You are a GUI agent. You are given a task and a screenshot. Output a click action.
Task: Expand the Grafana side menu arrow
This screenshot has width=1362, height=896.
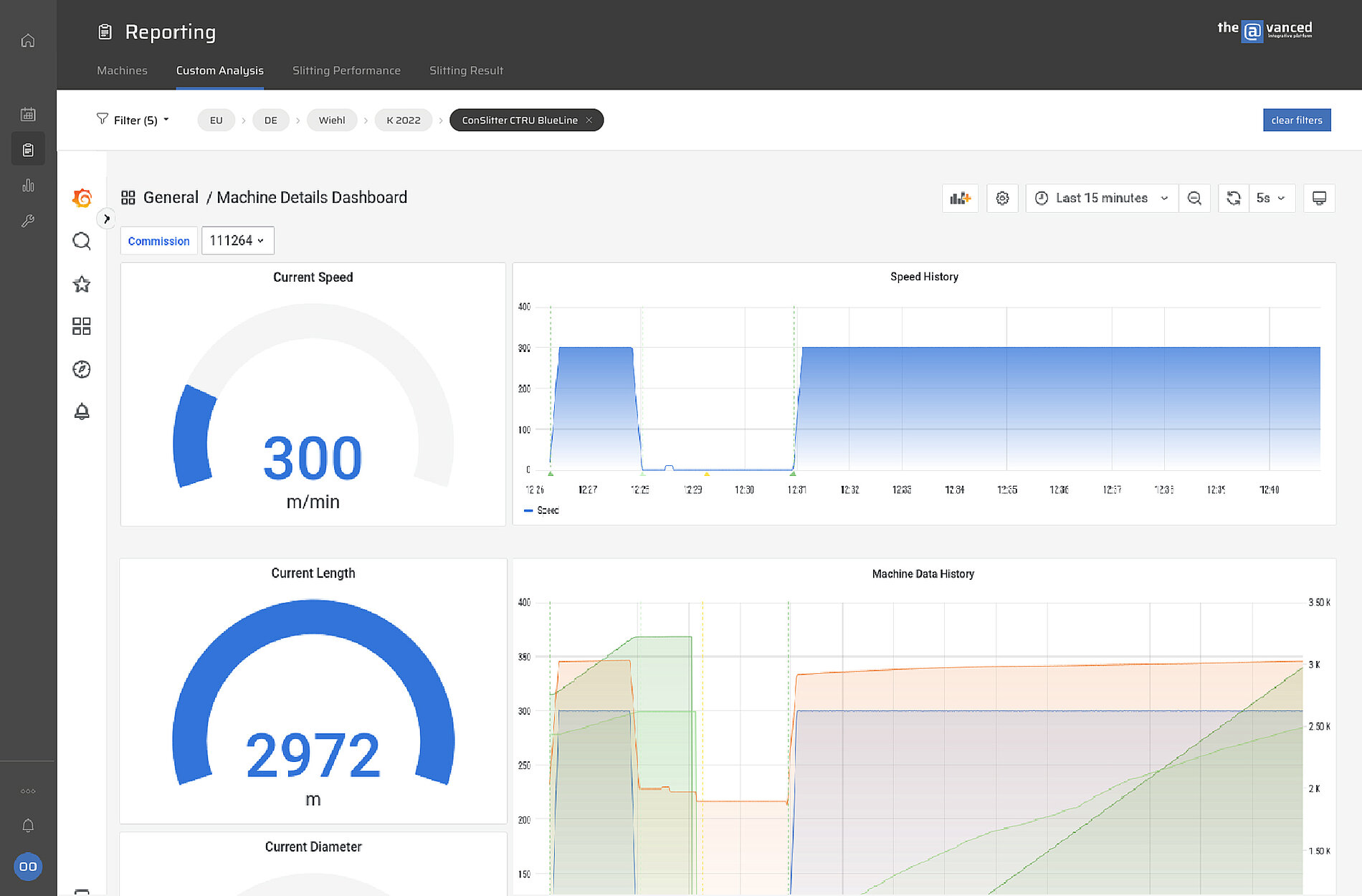[x=106, y=219]
